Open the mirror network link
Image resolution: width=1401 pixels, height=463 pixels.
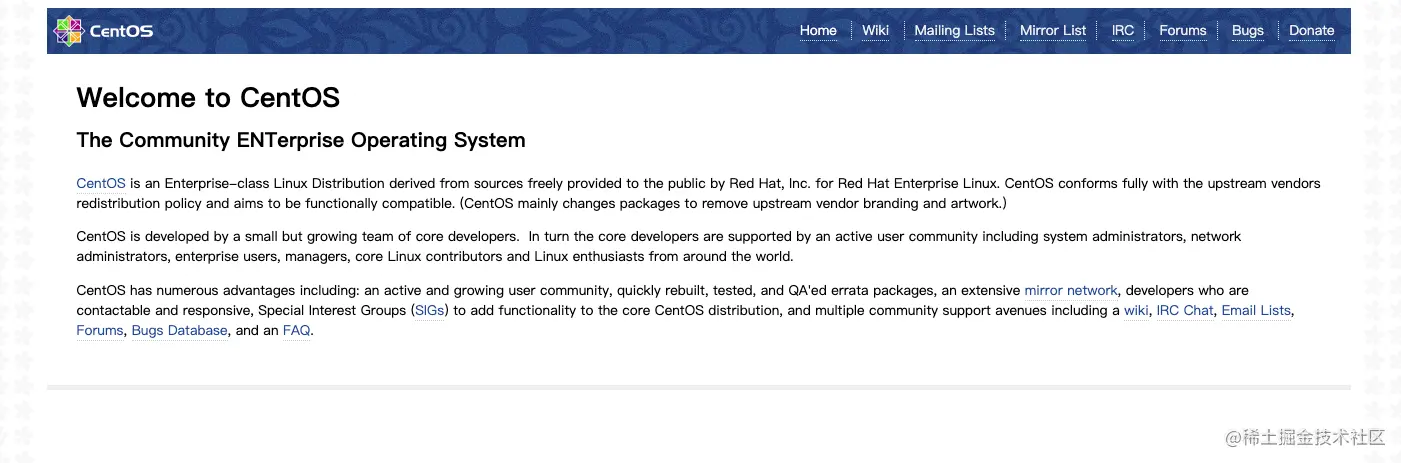pos(1071,290)
